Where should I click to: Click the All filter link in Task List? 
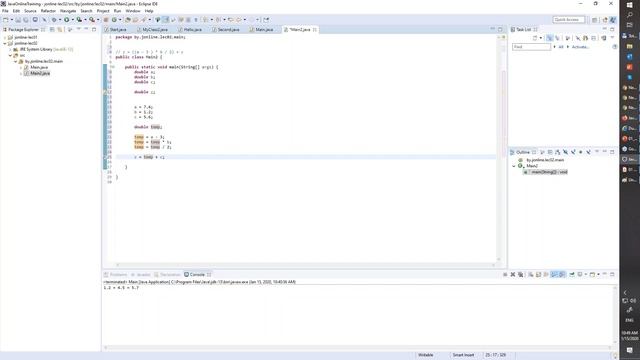point(561,47)
